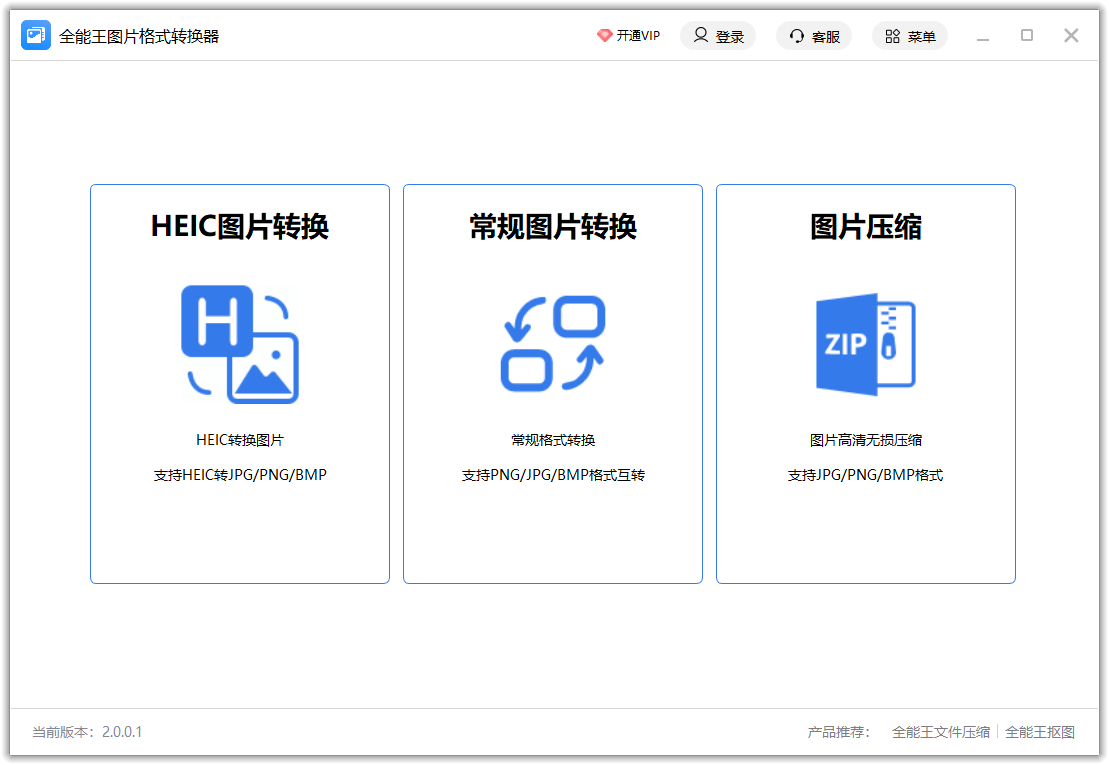Click the grid icon beside 菜单
The height and width of the screenshot is (765, 1109).
pyautogui.click(x=892, y=36)
